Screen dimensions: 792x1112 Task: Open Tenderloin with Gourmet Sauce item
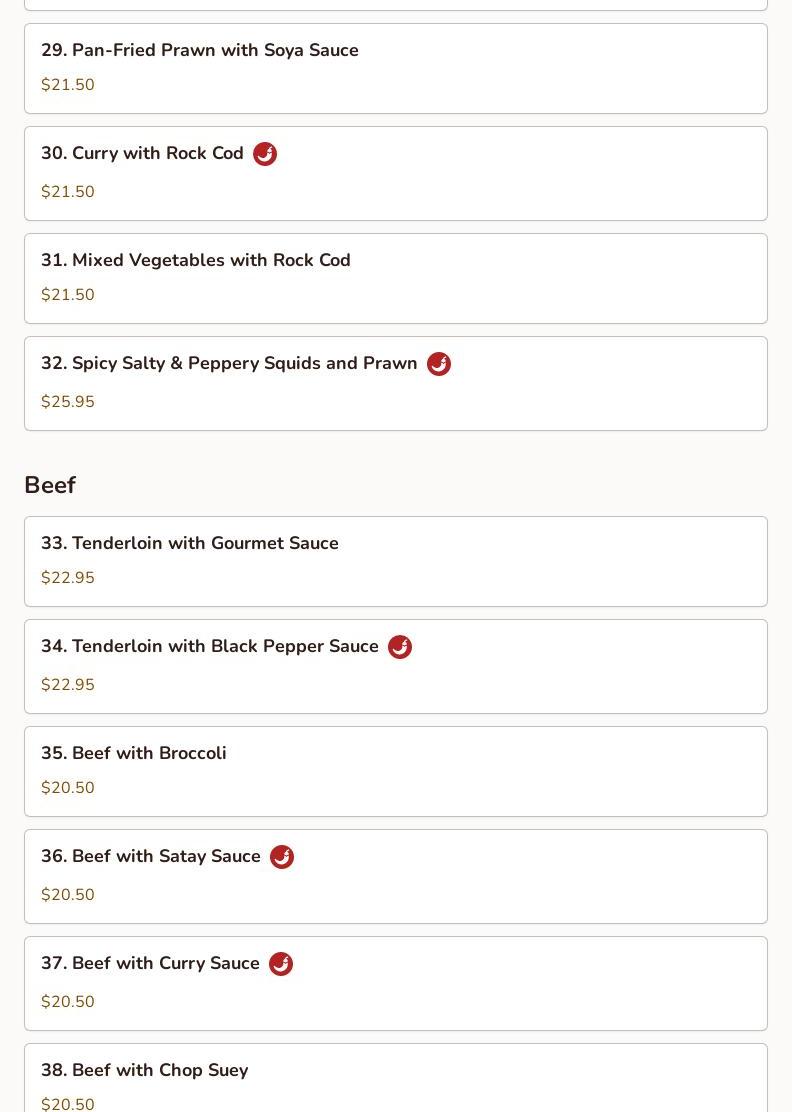(x=396, y=562)
